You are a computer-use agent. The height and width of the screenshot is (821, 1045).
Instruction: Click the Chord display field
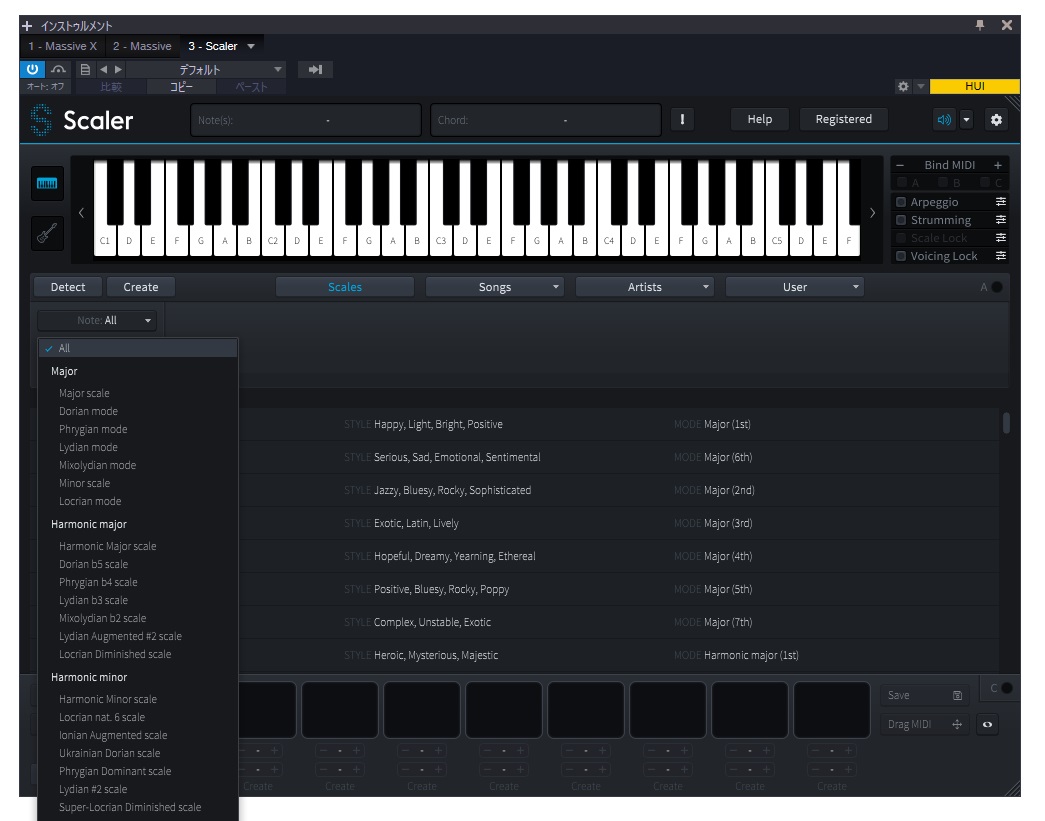coord(546,120)
